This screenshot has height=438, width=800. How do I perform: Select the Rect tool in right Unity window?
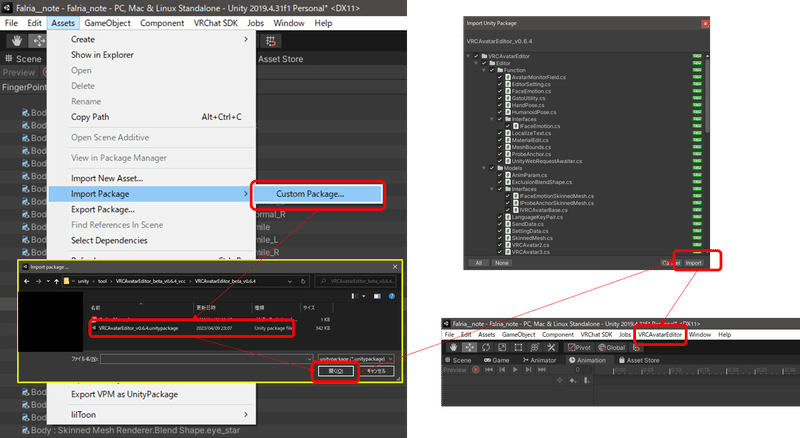tap(518, 348)
